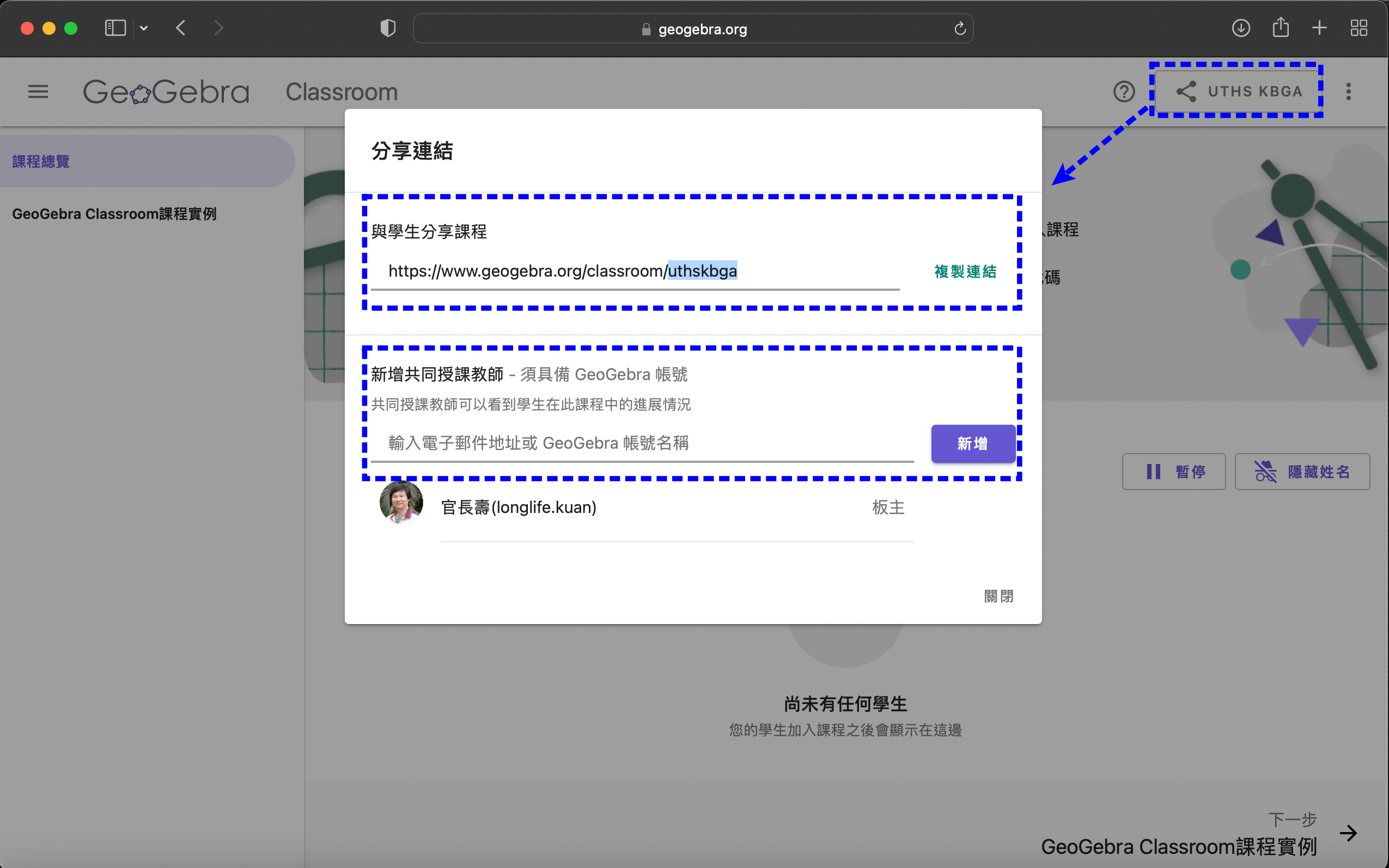The width and height of the screenshot is (1389, 868).
Task: Click the co-teacher email input field
Action: pyautogui.click(x=642, y=443)
